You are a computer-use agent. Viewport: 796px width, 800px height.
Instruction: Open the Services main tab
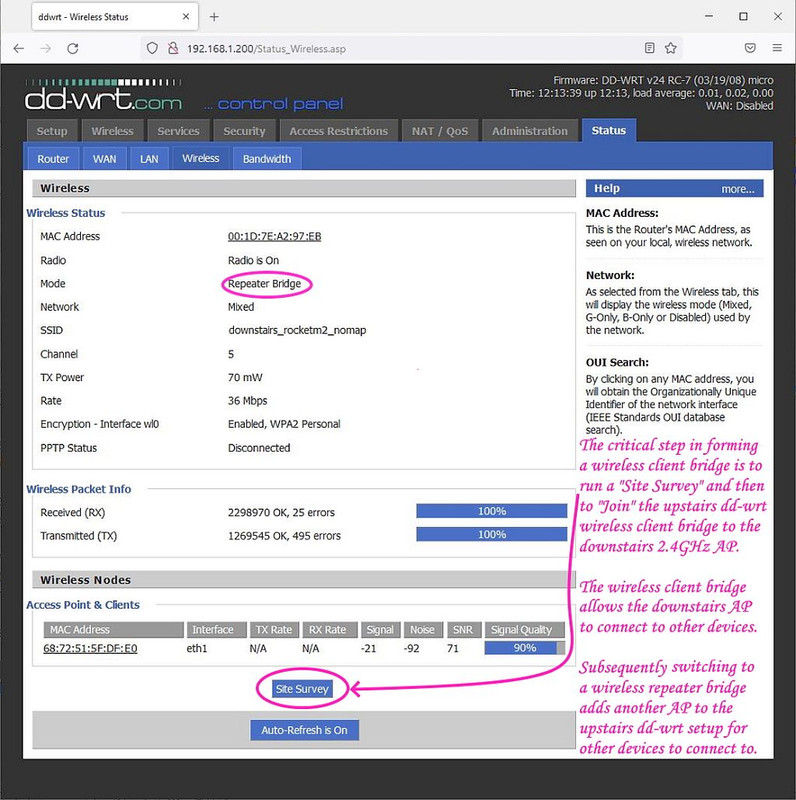(x=178, y=131)
